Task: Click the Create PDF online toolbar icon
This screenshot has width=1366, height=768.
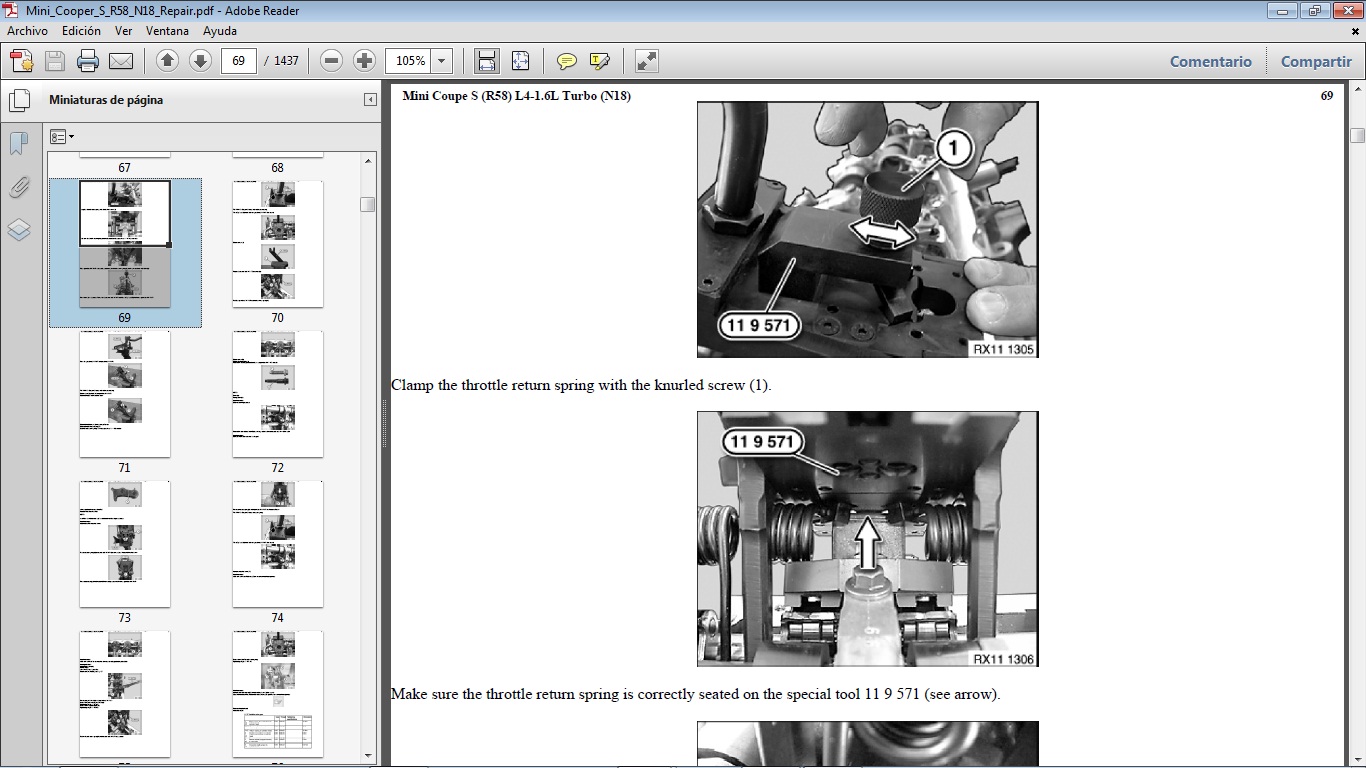Action: (22, 61)
